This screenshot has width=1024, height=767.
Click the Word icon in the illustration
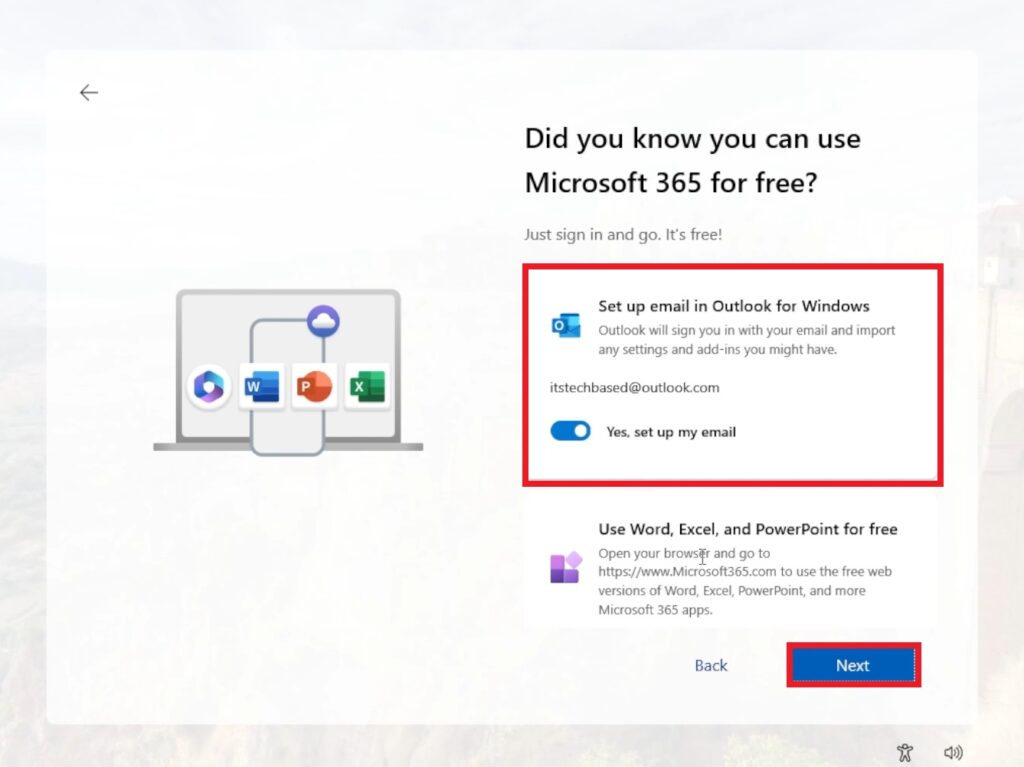[x=261, y=386]
